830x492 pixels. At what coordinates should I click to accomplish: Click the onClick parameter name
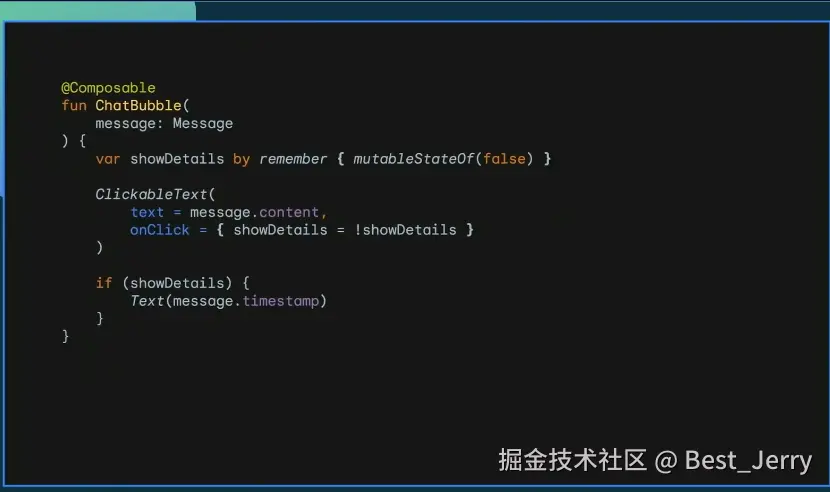pyautogui.click(x=160, y=230)
